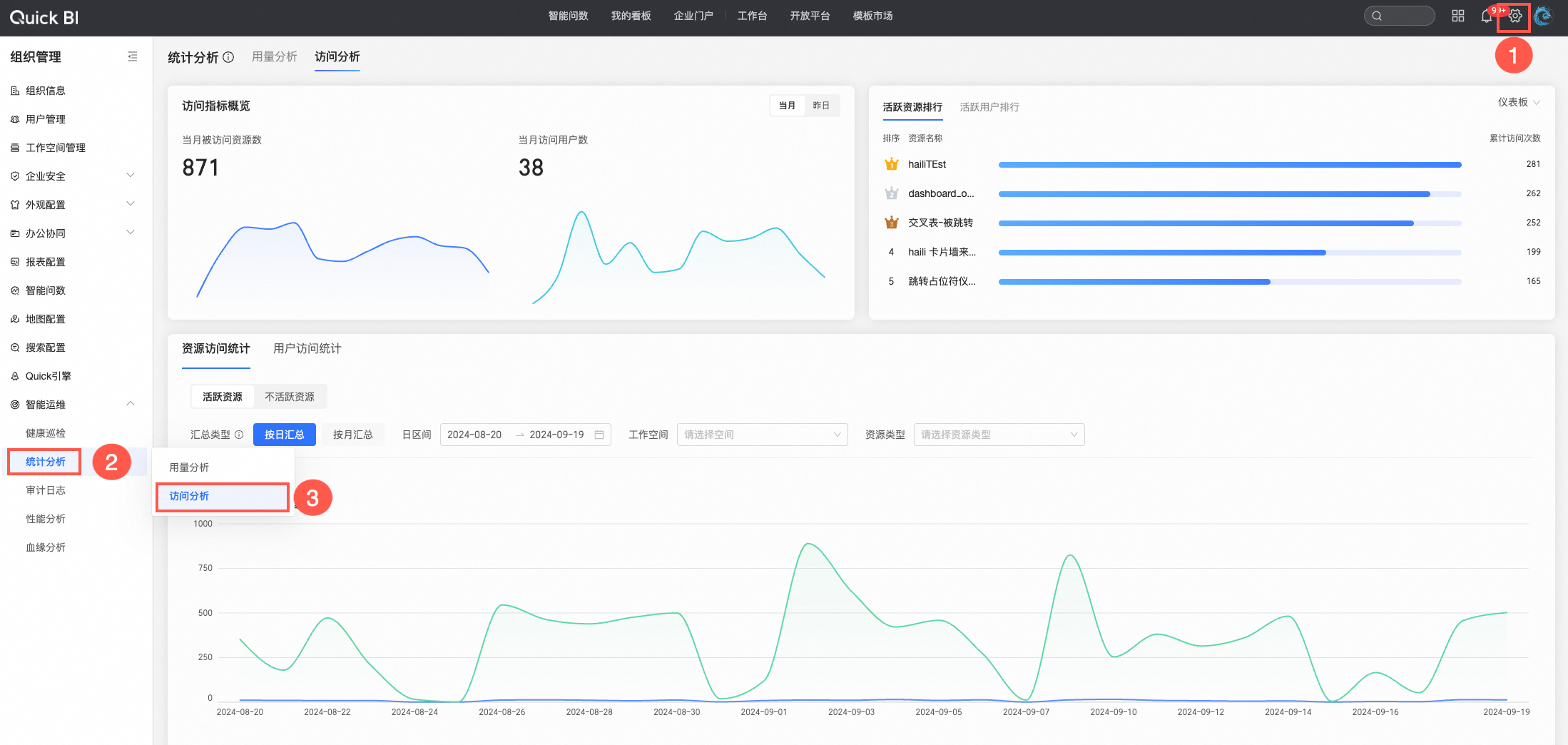Collapse sidebar using the menu fold icon
The image size is (1568, 745).
point(132,56)
